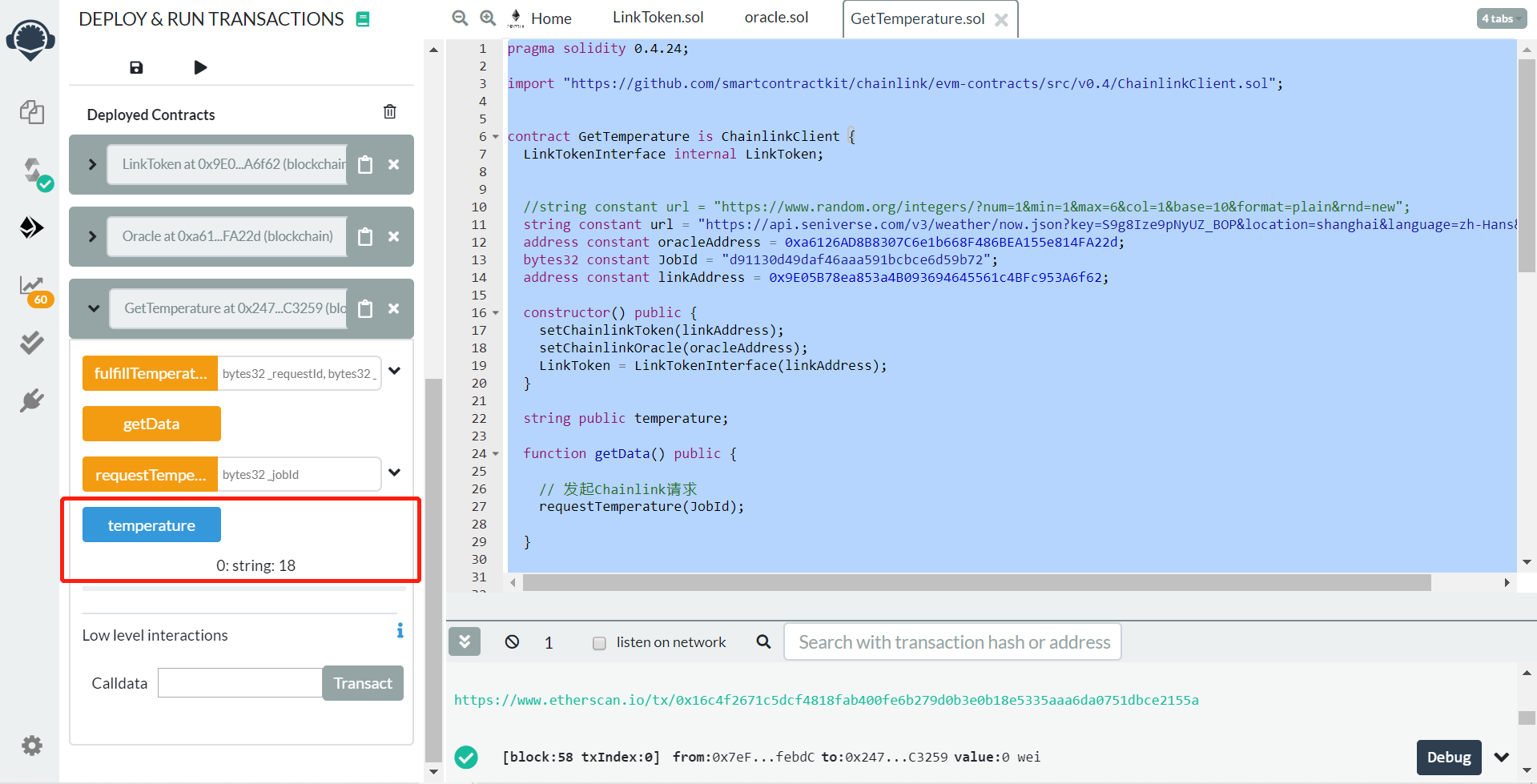1537x784 pixels.
Task: Zoom in the editor font
Action: tap(487, 18)
